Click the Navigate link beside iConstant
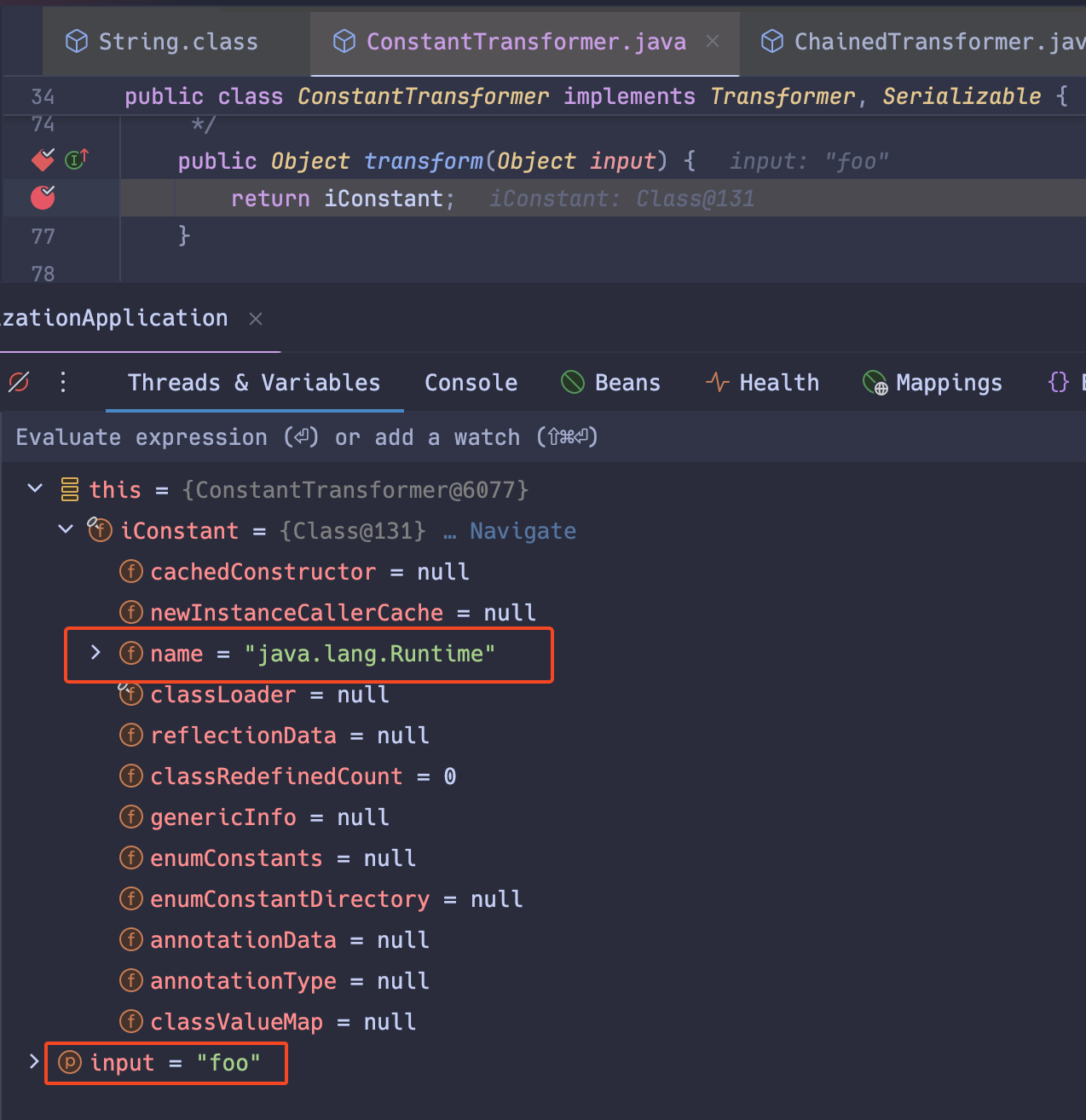This screenshot has height=1120, width=1086. pos(523,530)
